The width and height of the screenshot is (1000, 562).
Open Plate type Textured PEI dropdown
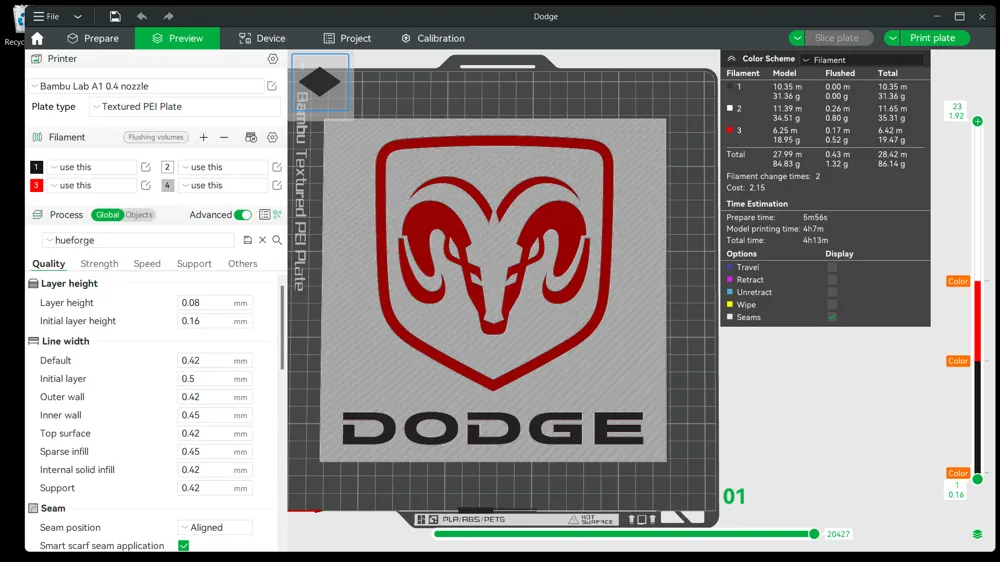[x=184, y=107]
